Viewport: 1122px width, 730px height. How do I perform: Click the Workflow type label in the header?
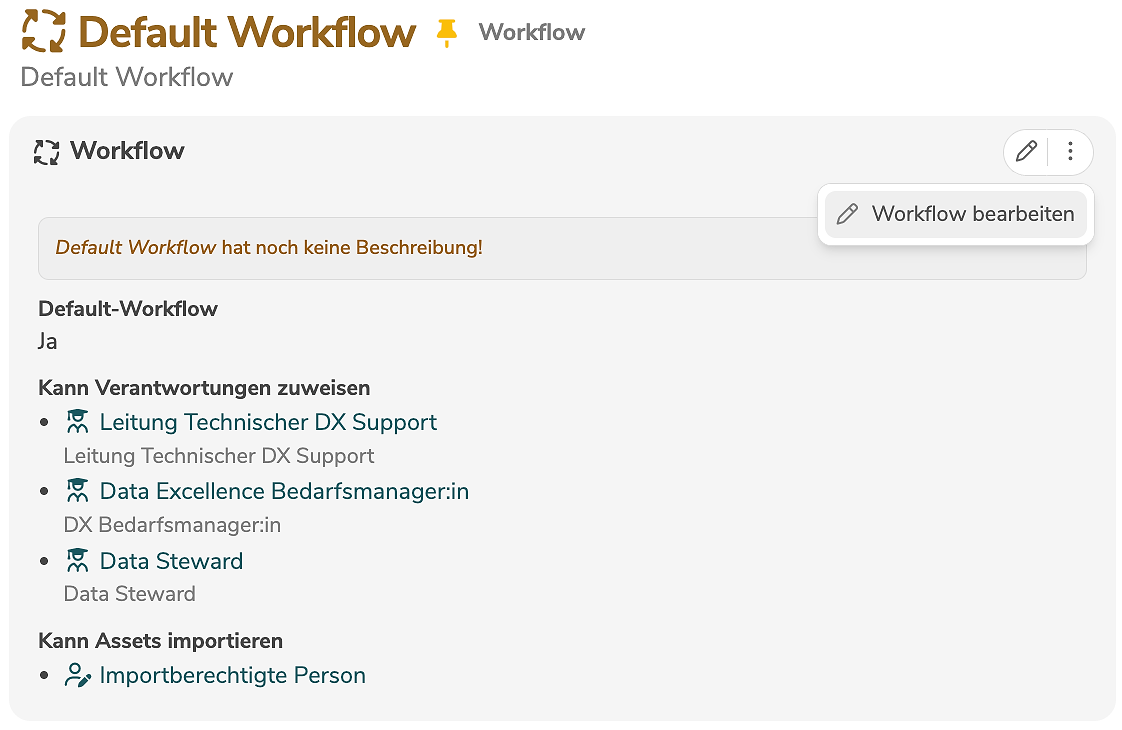click(x=531, y=31)
